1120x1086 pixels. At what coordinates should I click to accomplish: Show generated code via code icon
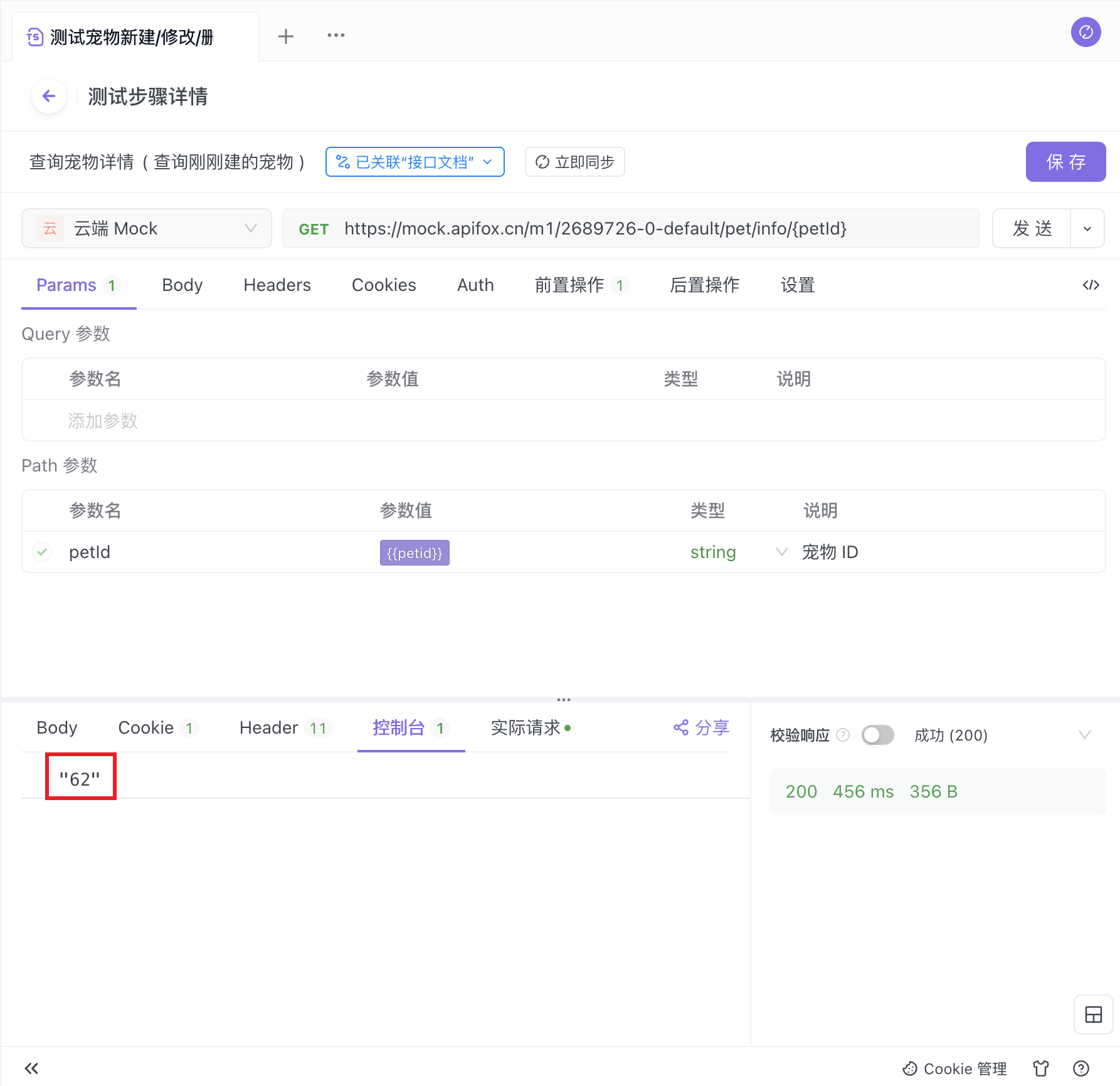(1091, 285)
